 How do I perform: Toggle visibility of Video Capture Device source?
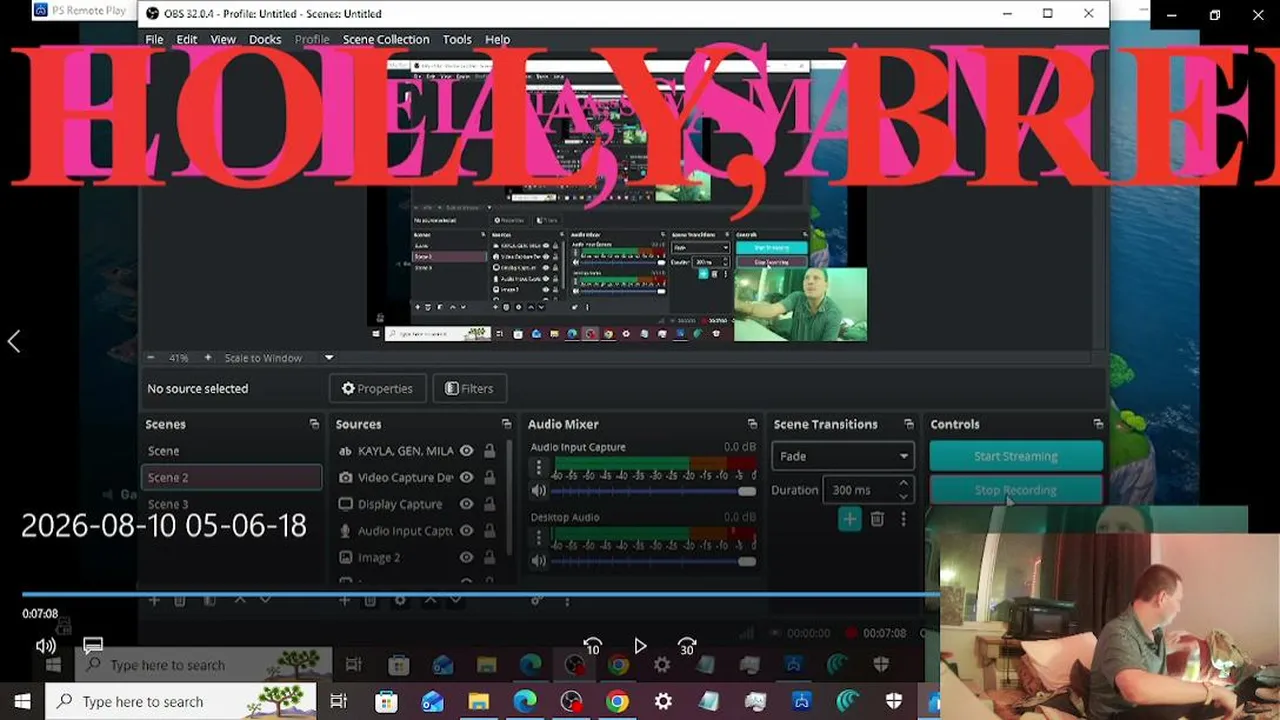466,478
